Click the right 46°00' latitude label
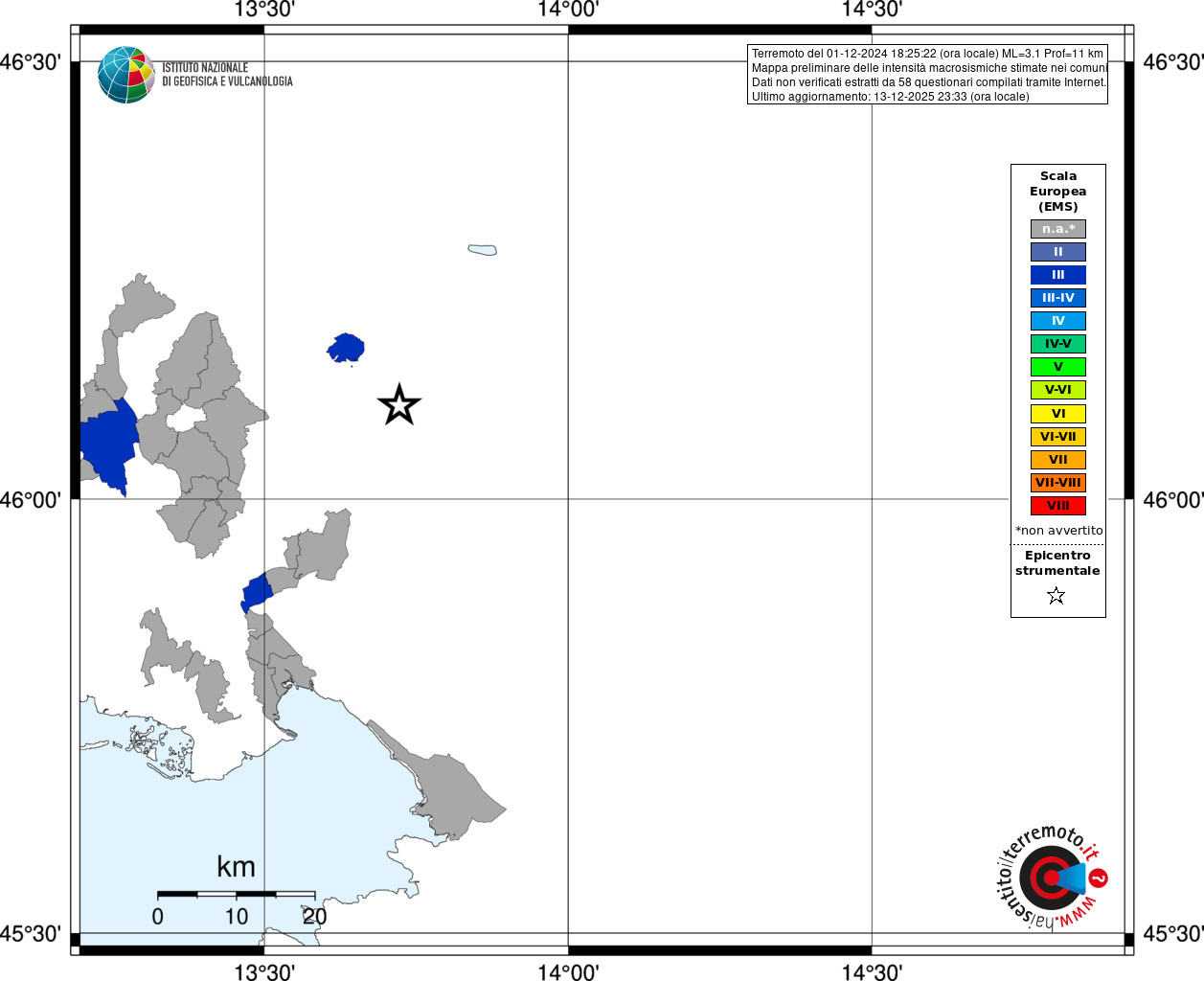The image size is (1204, 981). tap(1173, 500)
